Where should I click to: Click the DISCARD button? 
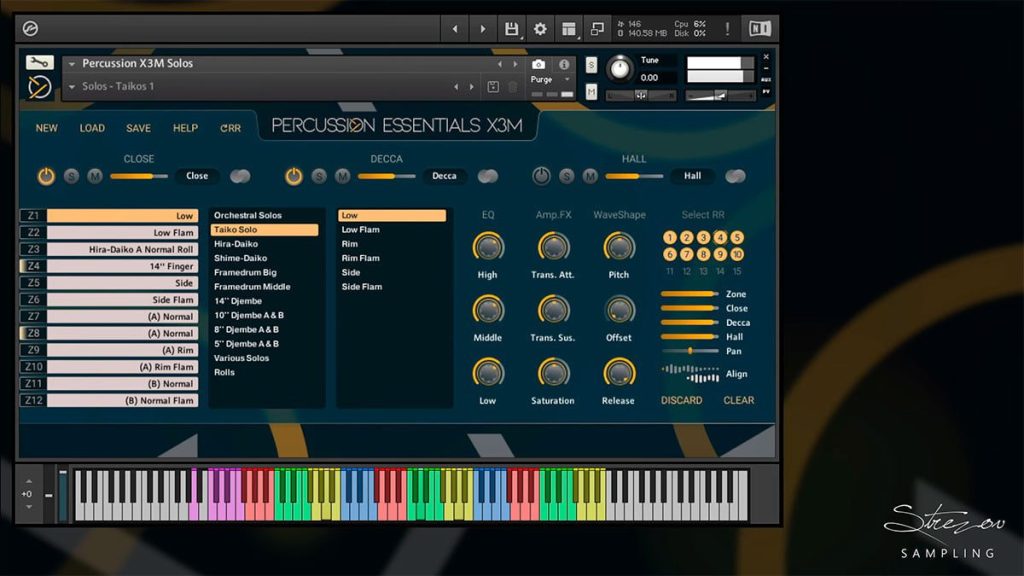[x=681, y=400]
